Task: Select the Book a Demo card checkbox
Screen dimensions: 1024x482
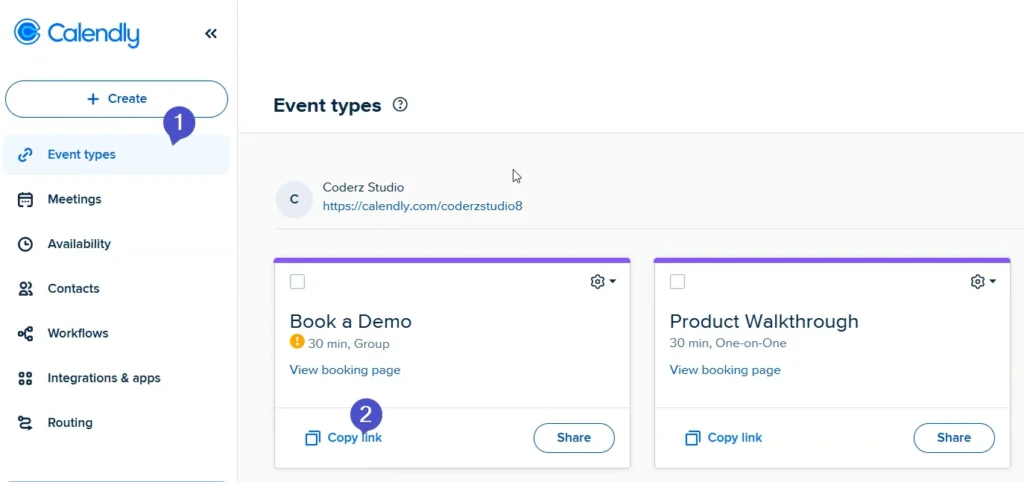Action: (x=297, y=281)
